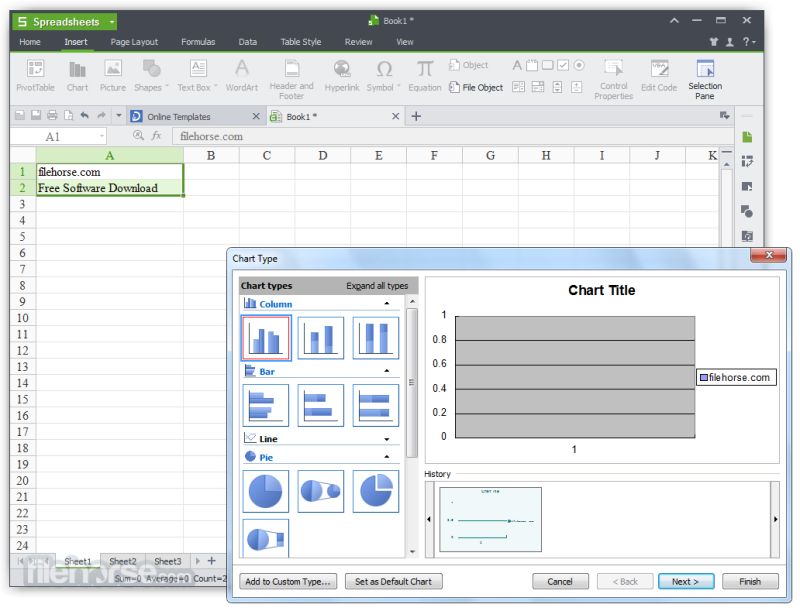Collapse the Pie chart category

(x=387, y=457)
